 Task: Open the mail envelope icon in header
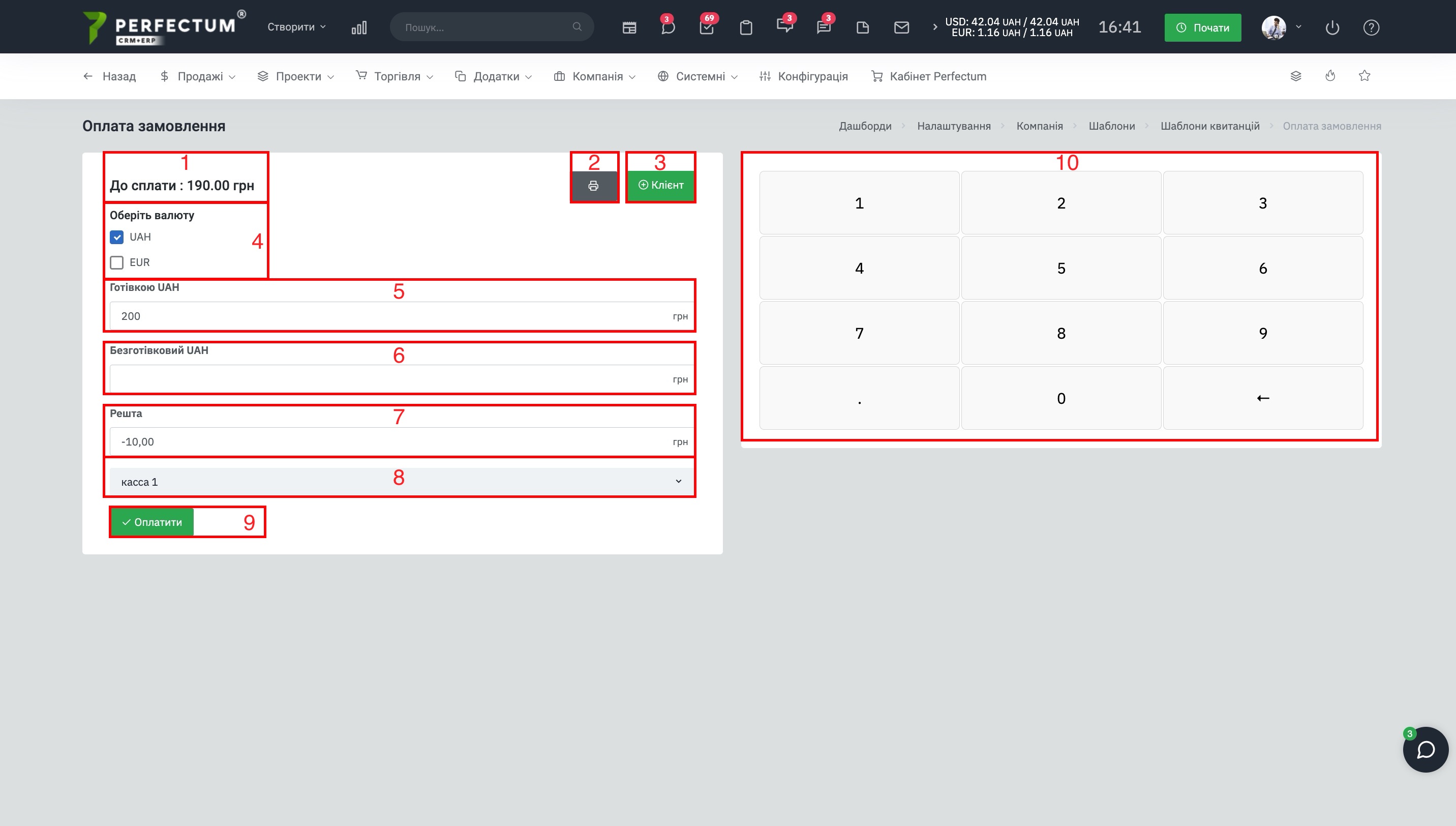pyautogui.click(x=901, y=27)
